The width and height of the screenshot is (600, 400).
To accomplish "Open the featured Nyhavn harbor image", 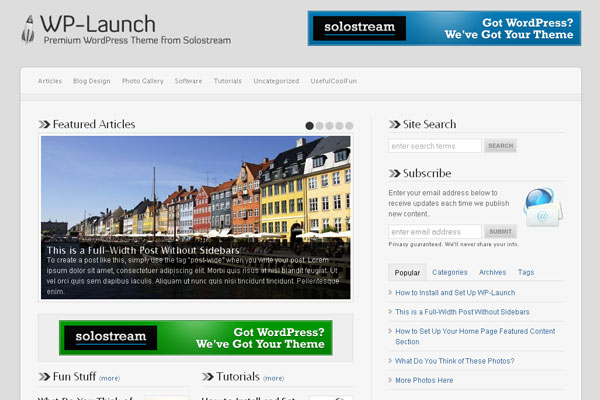I will pos(196,217).
